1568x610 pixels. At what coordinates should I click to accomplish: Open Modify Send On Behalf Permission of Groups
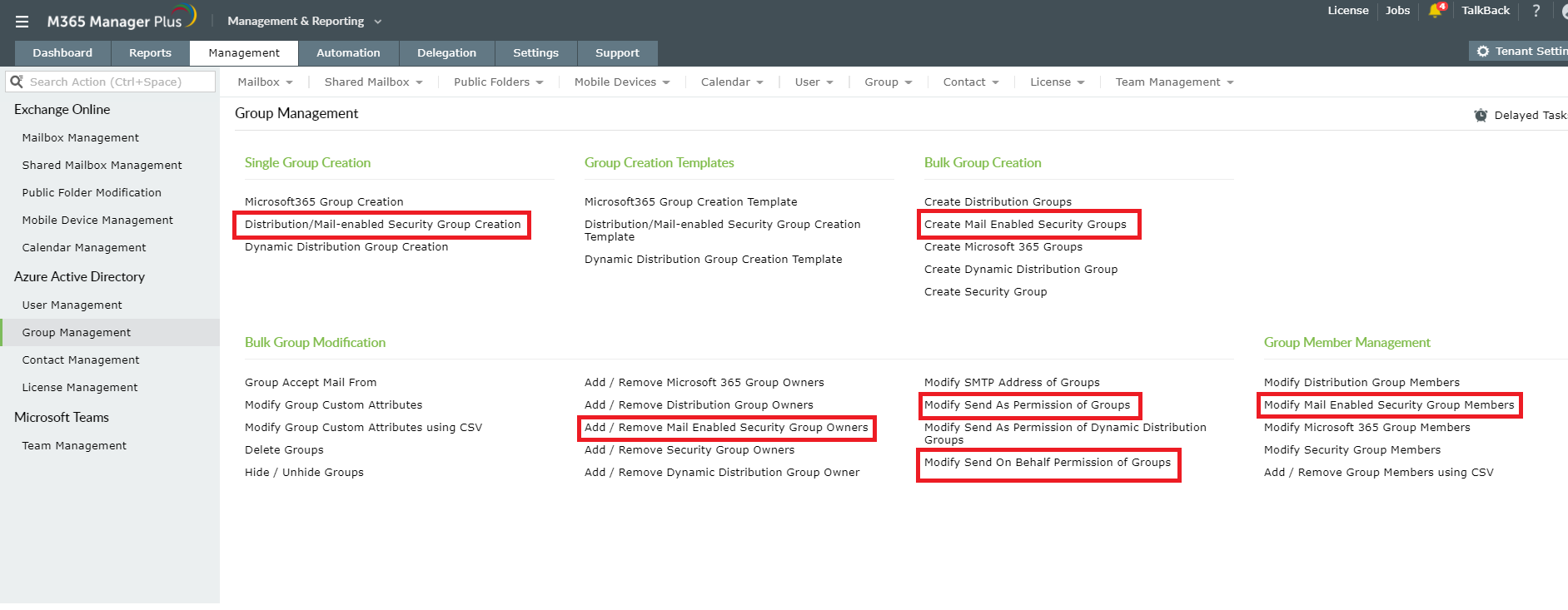[1048, 462]
